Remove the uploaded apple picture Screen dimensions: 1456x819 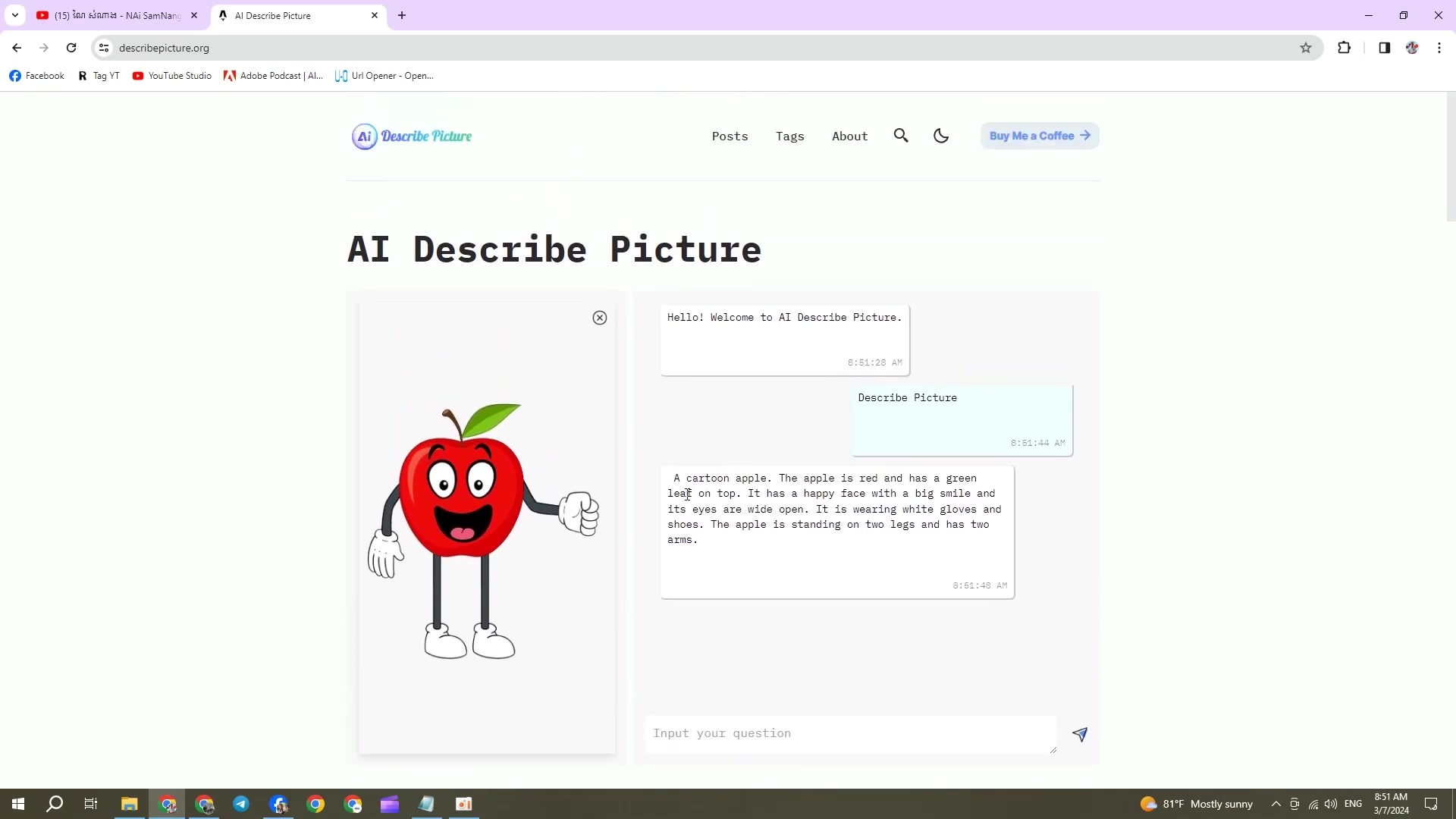point(600,318)
